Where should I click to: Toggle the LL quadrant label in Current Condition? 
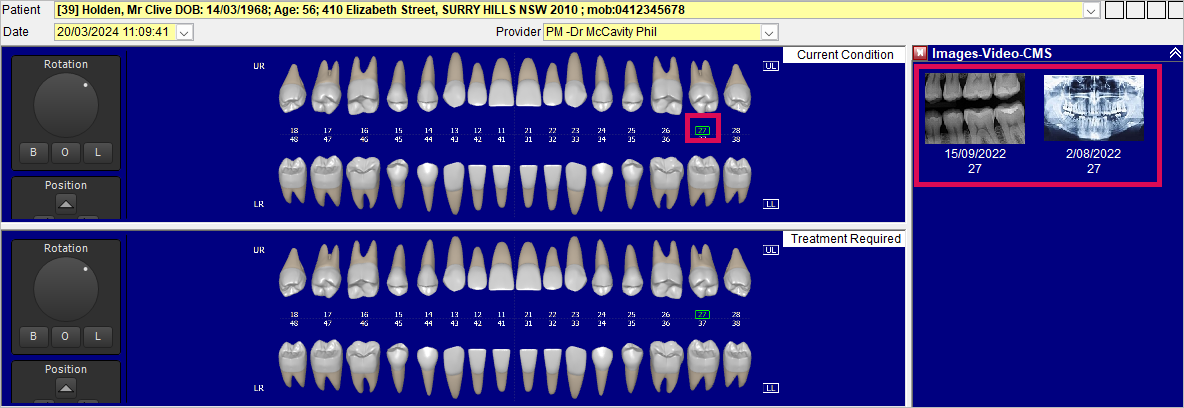click(771, 203)
